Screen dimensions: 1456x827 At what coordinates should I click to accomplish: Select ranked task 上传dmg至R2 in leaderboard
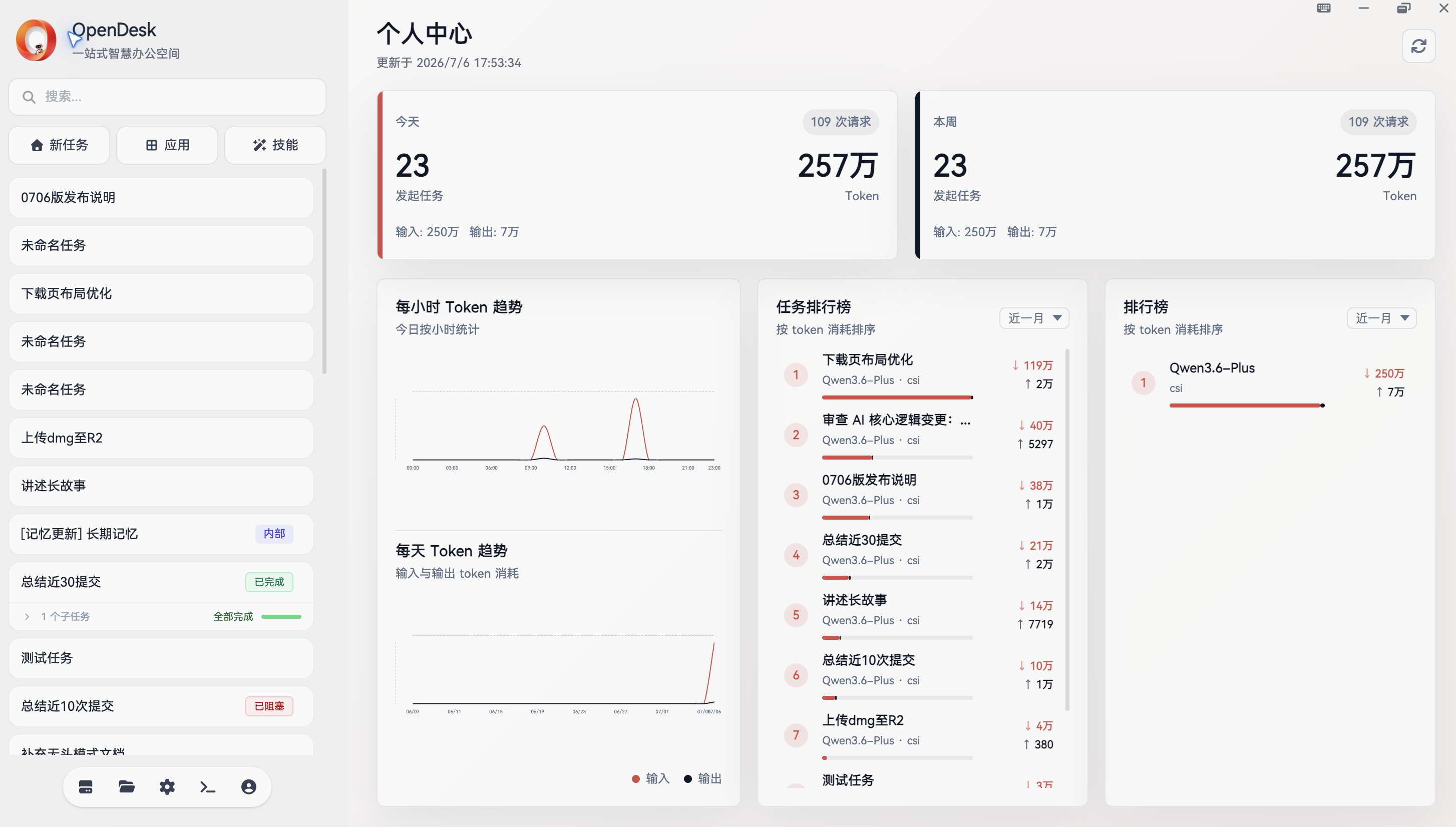918,735
